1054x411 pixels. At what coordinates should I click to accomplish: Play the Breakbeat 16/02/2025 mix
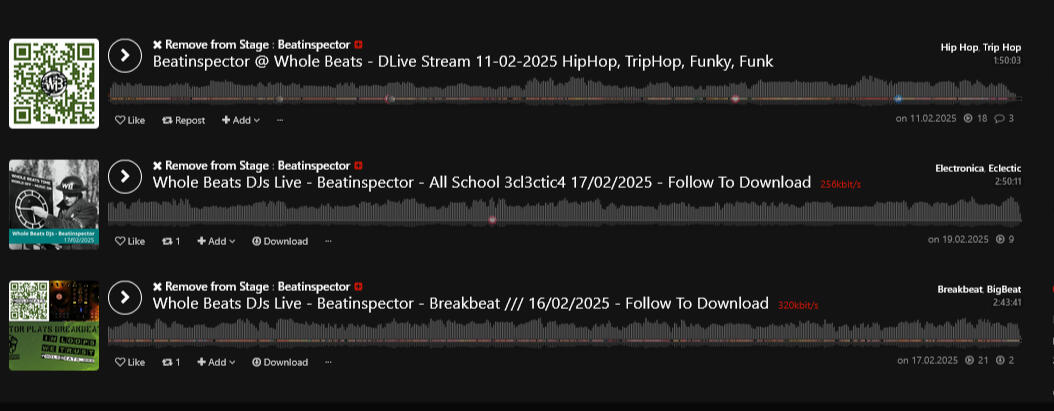(x=125, y=298)
